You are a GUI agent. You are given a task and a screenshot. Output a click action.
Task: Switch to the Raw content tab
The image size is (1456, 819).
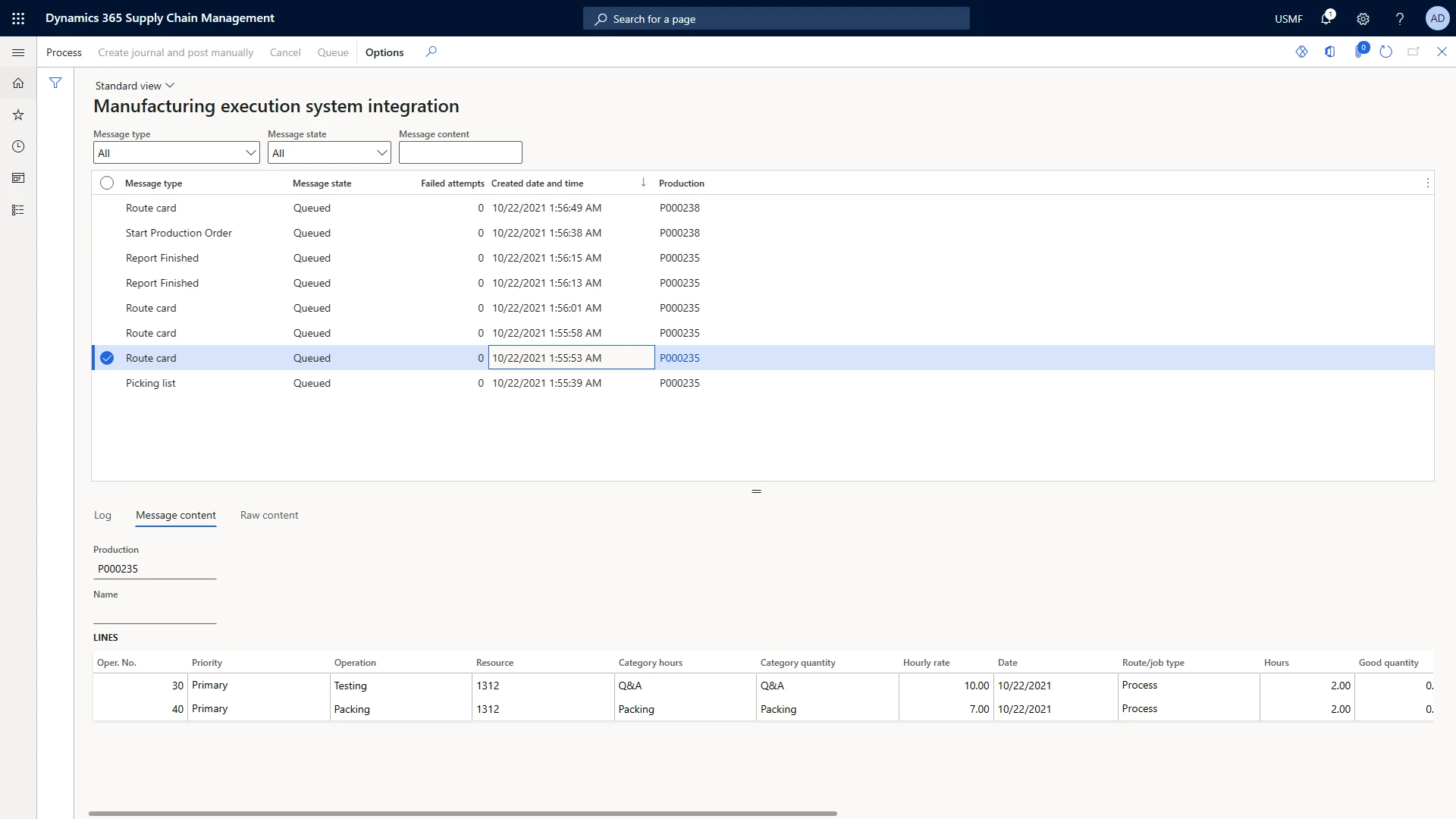pos(269,515)
